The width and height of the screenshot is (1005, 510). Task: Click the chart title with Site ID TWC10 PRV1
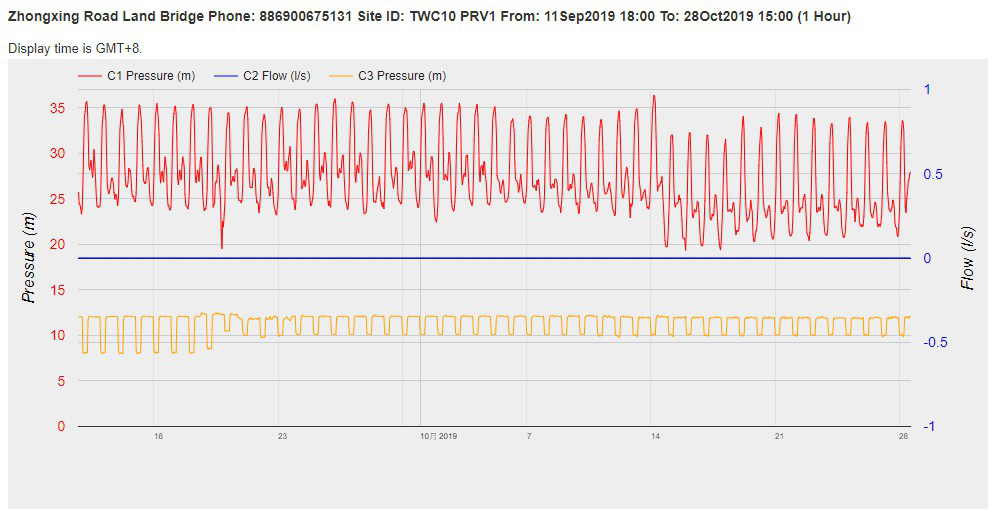pyautogui.click(x=430, y=17)
